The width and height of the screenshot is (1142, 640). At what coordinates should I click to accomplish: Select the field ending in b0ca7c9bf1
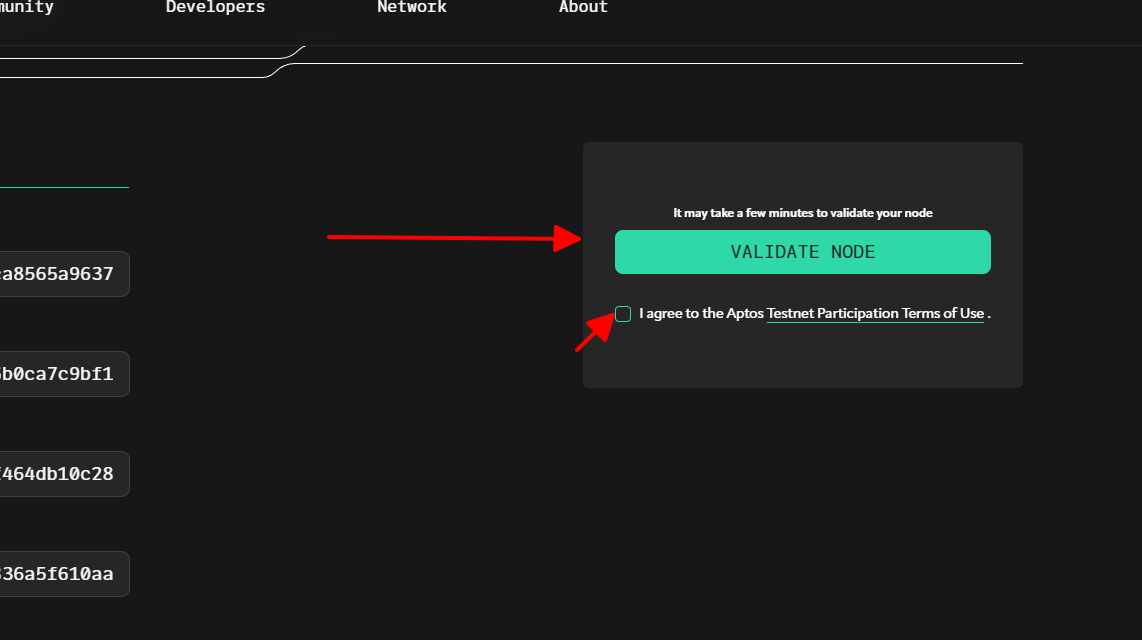(x=62, y=374)
